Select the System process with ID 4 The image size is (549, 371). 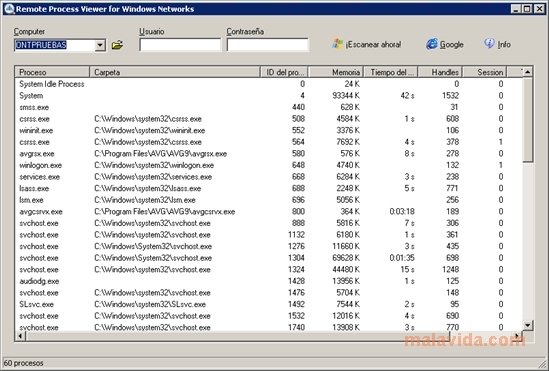point(269,96)
